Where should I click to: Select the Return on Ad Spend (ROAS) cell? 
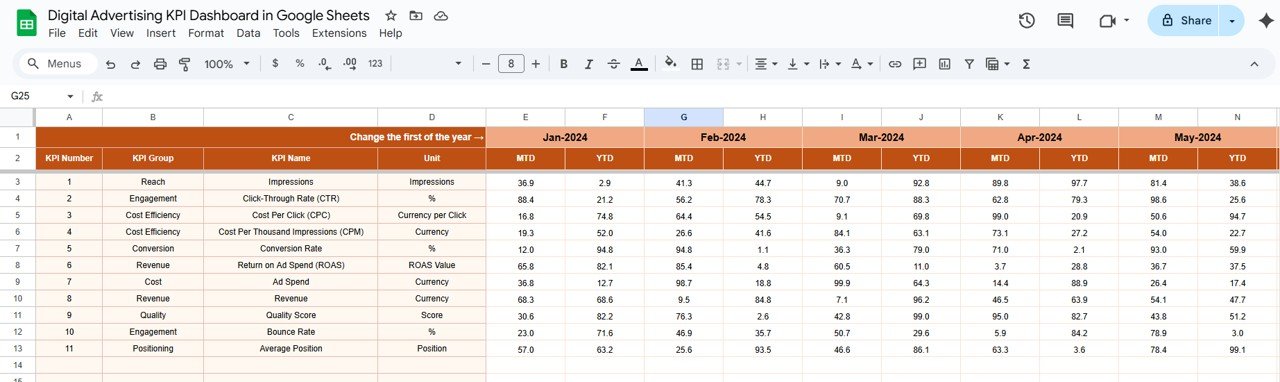tap(290, 265)
